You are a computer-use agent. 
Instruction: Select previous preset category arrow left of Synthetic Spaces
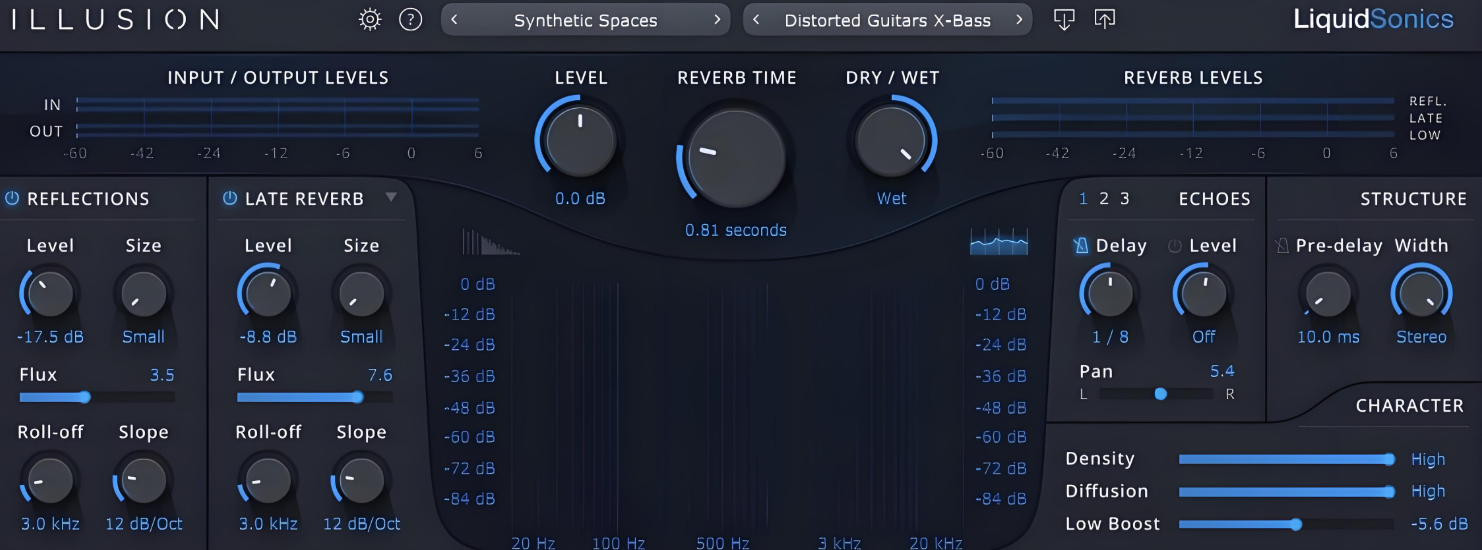[455, 20]
